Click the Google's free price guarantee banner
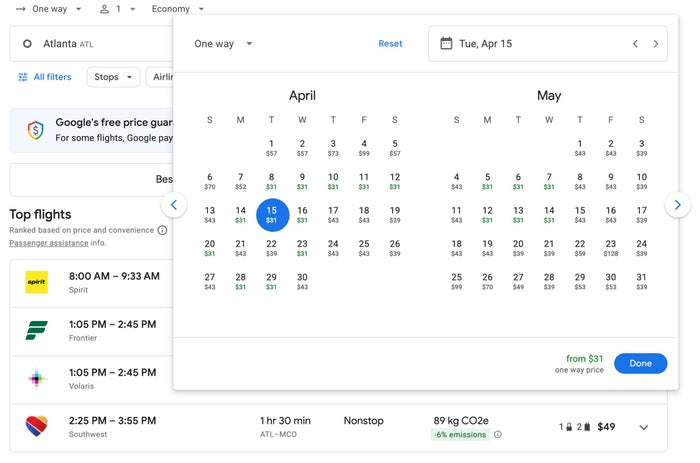The image size is (700, 463). click(92, 130)
